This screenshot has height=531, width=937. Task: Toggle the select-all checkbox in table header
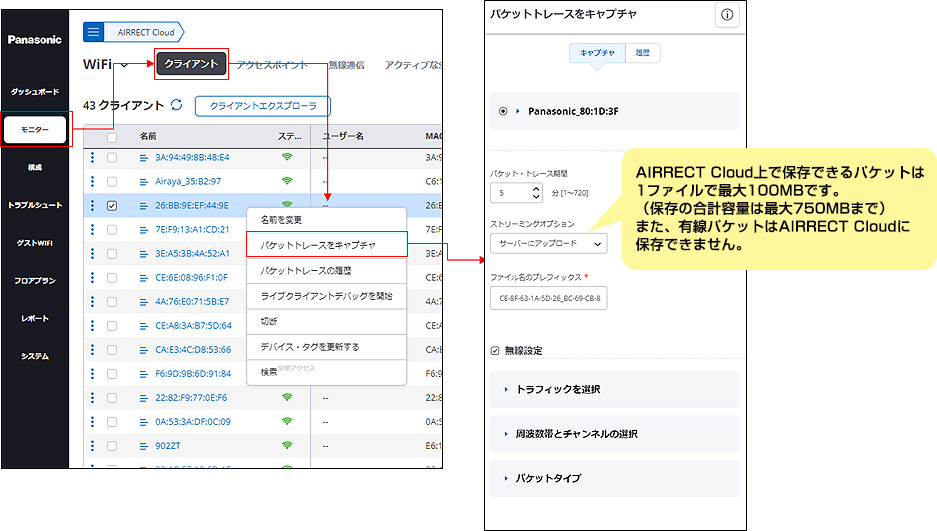(112, 137)
